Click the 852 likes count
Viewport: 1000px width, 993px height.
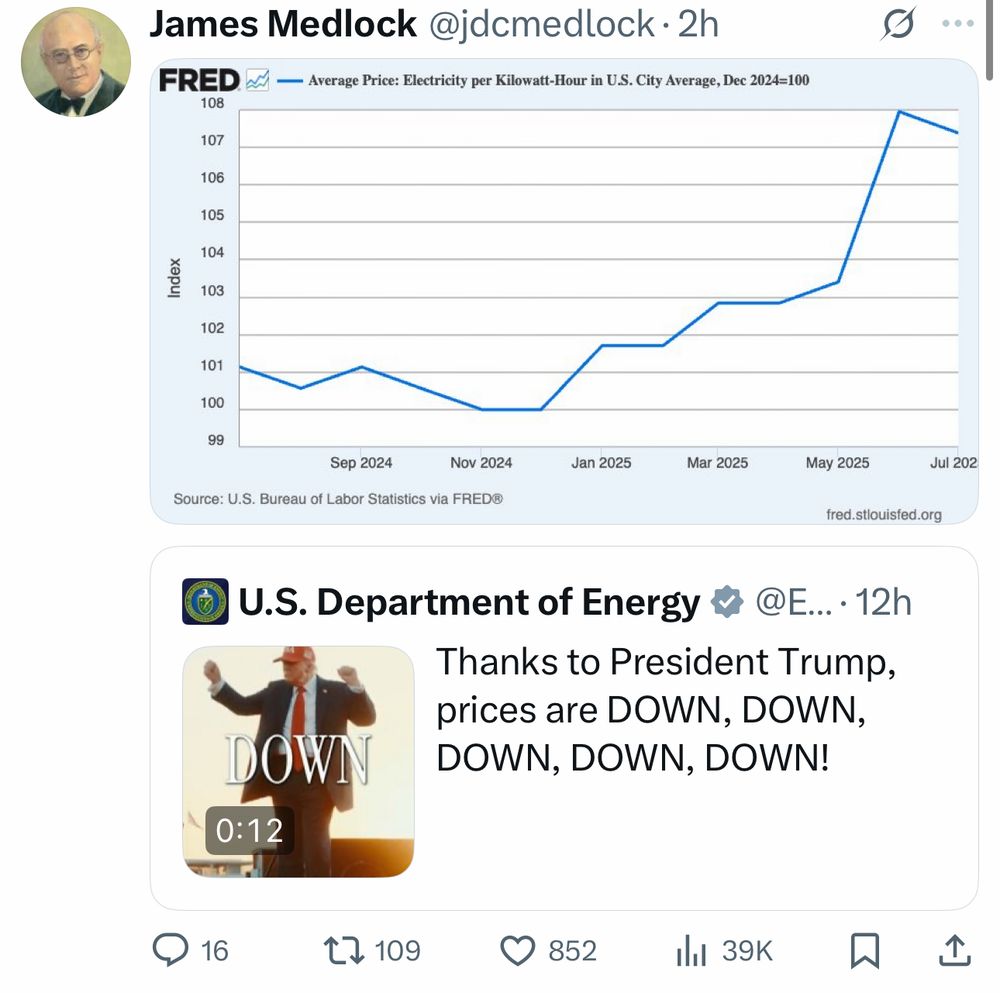pos(572,951)
